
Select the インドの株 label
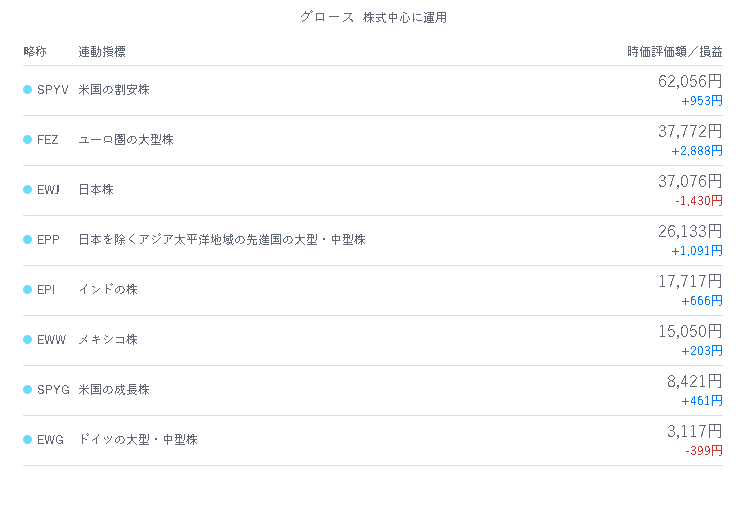click(x=108, y=289)
